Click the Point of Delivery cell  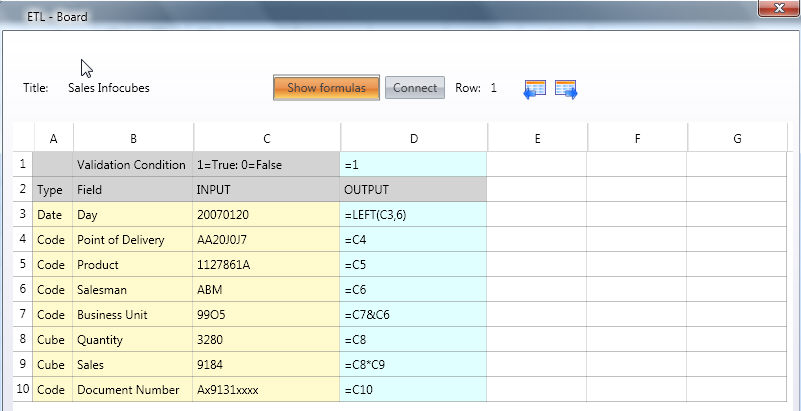(x=133, y=239)
